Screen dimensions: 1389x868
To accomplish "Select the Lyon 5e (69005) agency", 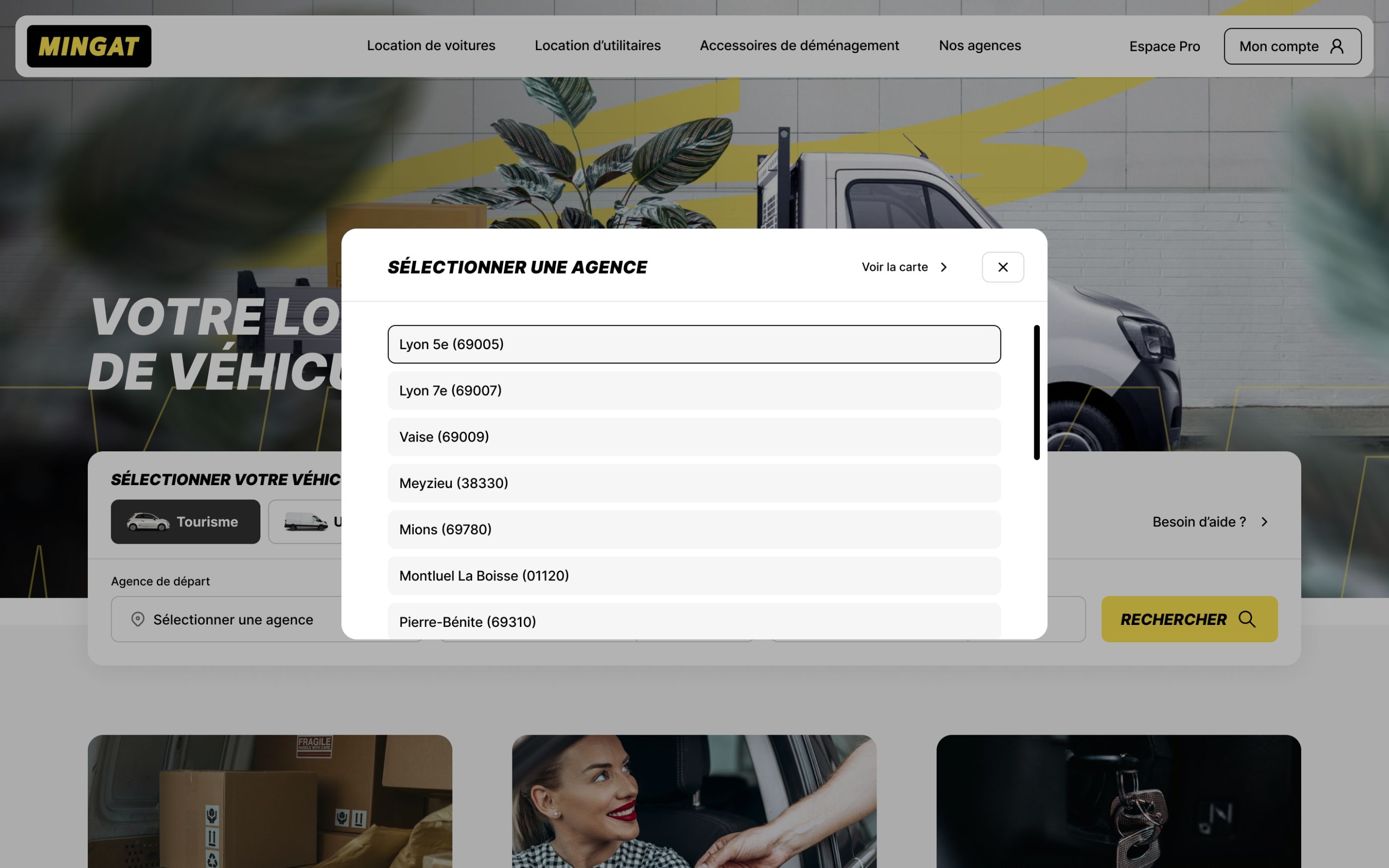I will pyautogui.click(x=694, y=344).
